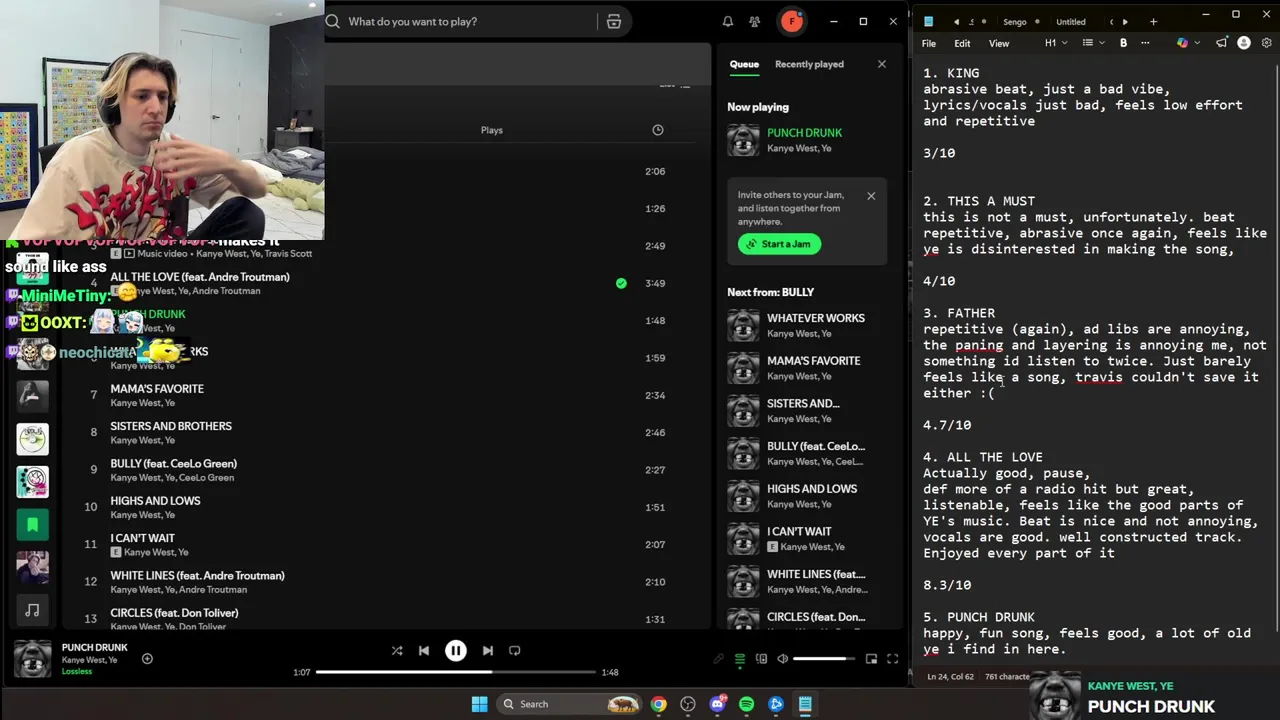The height and width of the screenshot is (720, 1280).
Task: Open Spotify from the taskbar
Action: (x=746, y=704)
